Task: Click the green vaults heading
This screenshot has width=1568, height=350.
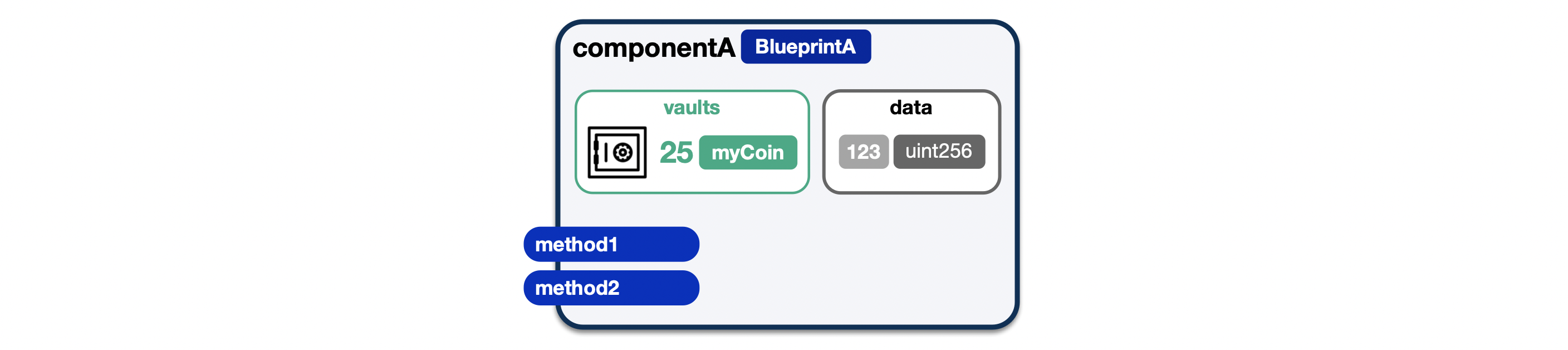Action: 692,108
